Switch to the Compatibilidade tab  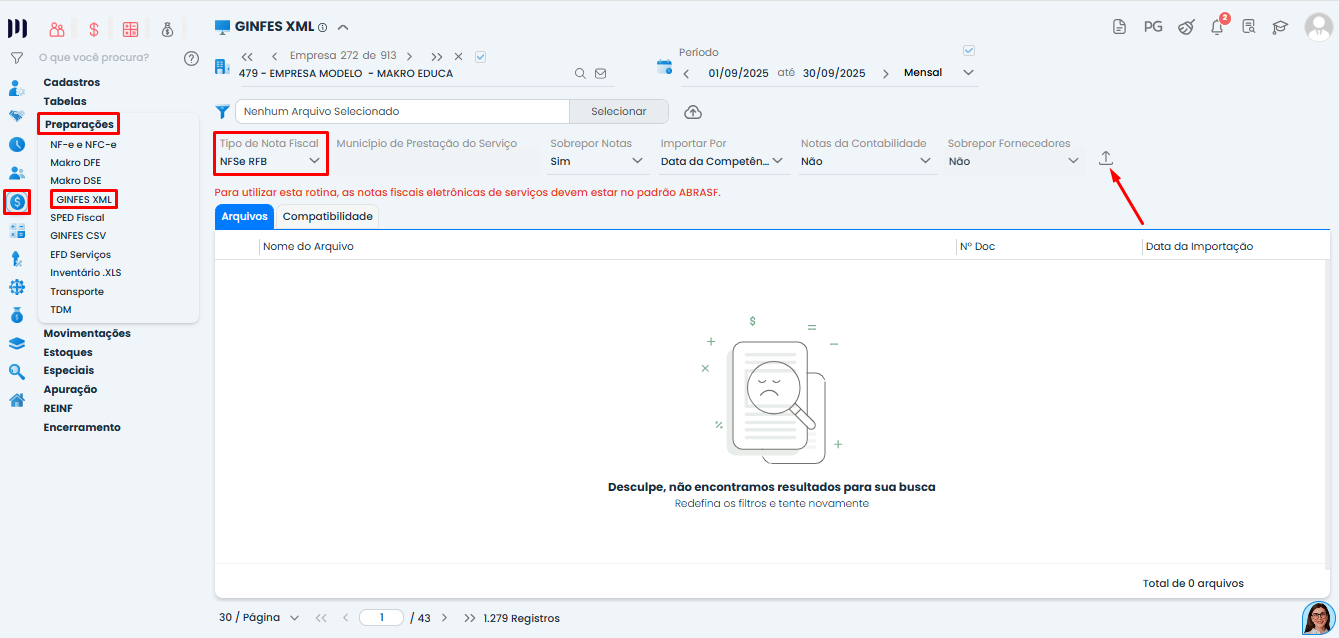click(x=330, y=216)
